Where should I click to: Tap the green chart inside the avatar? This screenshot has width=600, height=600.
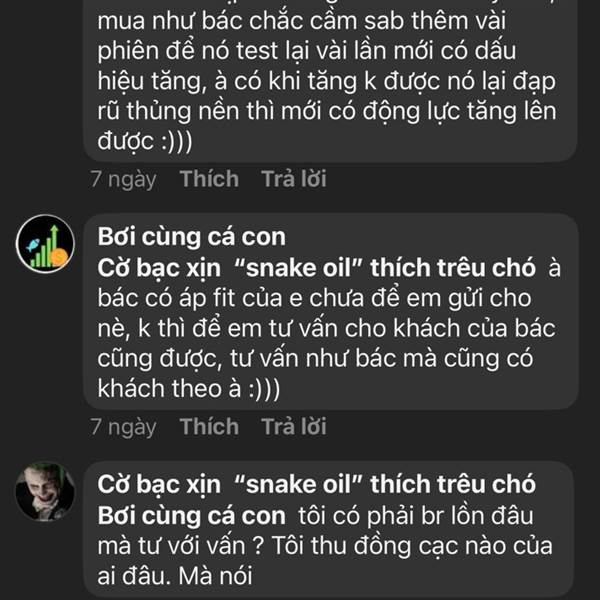coord(45,248)
